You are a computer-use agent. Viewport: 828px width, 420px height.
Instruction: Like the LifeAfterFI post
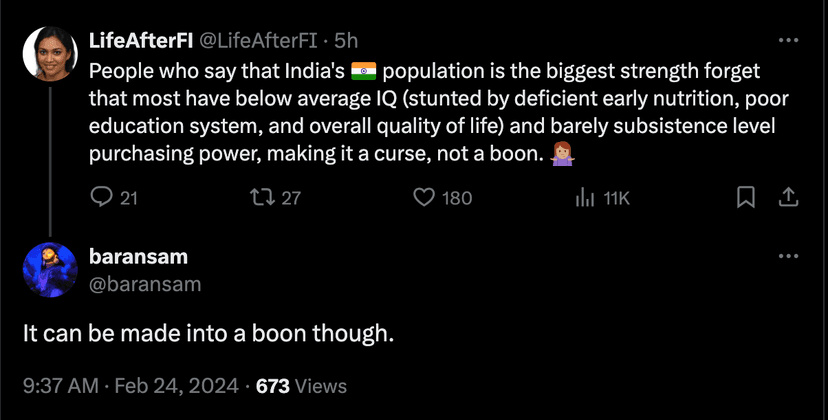pyautogui.click(x=423, y=198)
